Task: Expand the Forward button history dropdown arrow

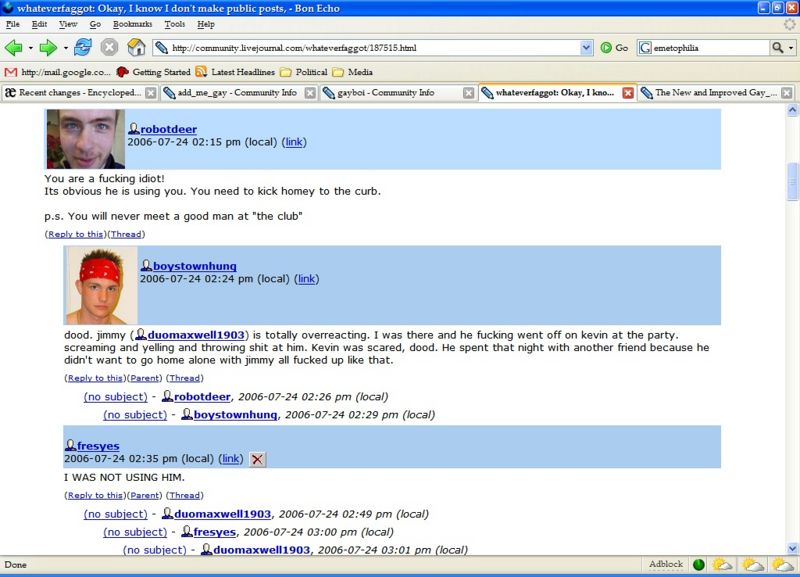Action: click(65, 47)
